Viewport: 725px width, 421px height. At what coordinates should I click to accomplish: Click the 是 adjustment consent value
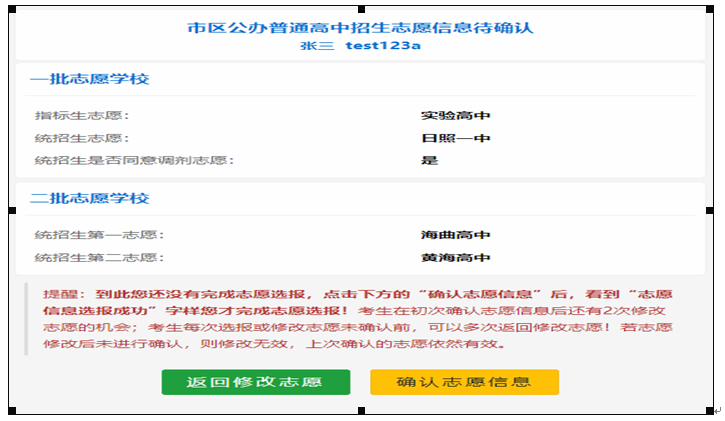click(430, 160)
